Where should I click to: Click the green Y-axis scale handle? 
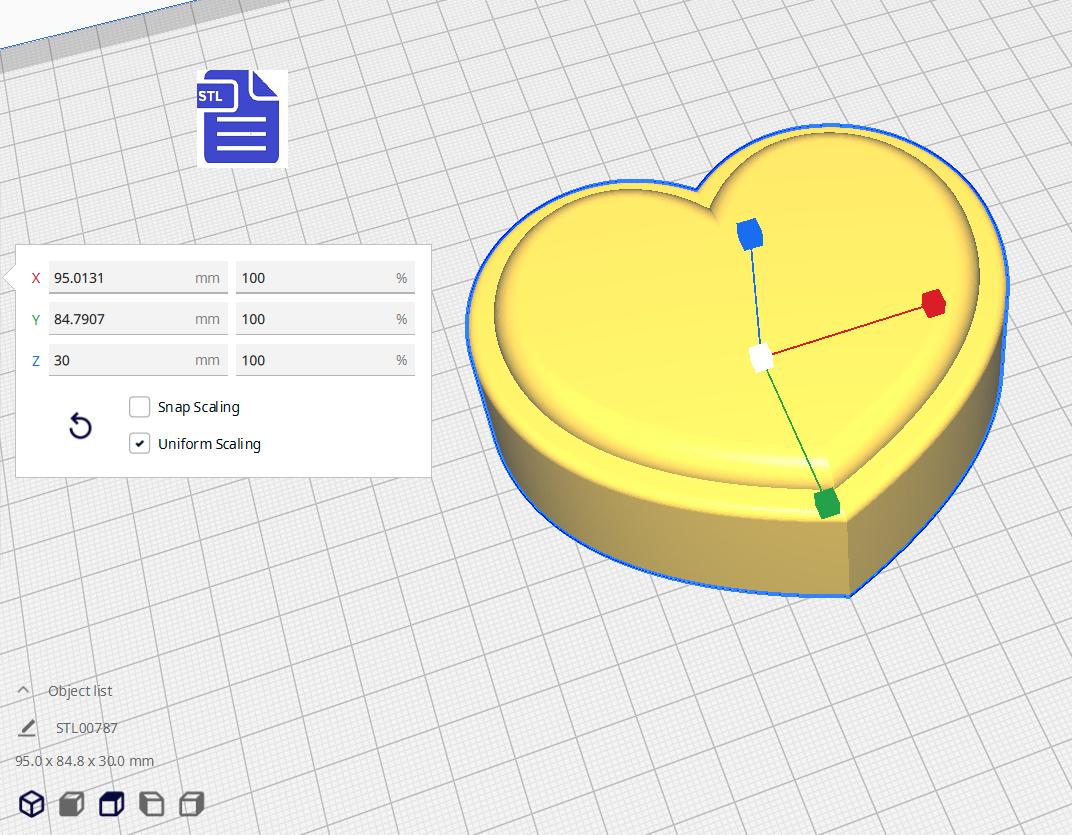pyautogui.click(x=826, y=505)
